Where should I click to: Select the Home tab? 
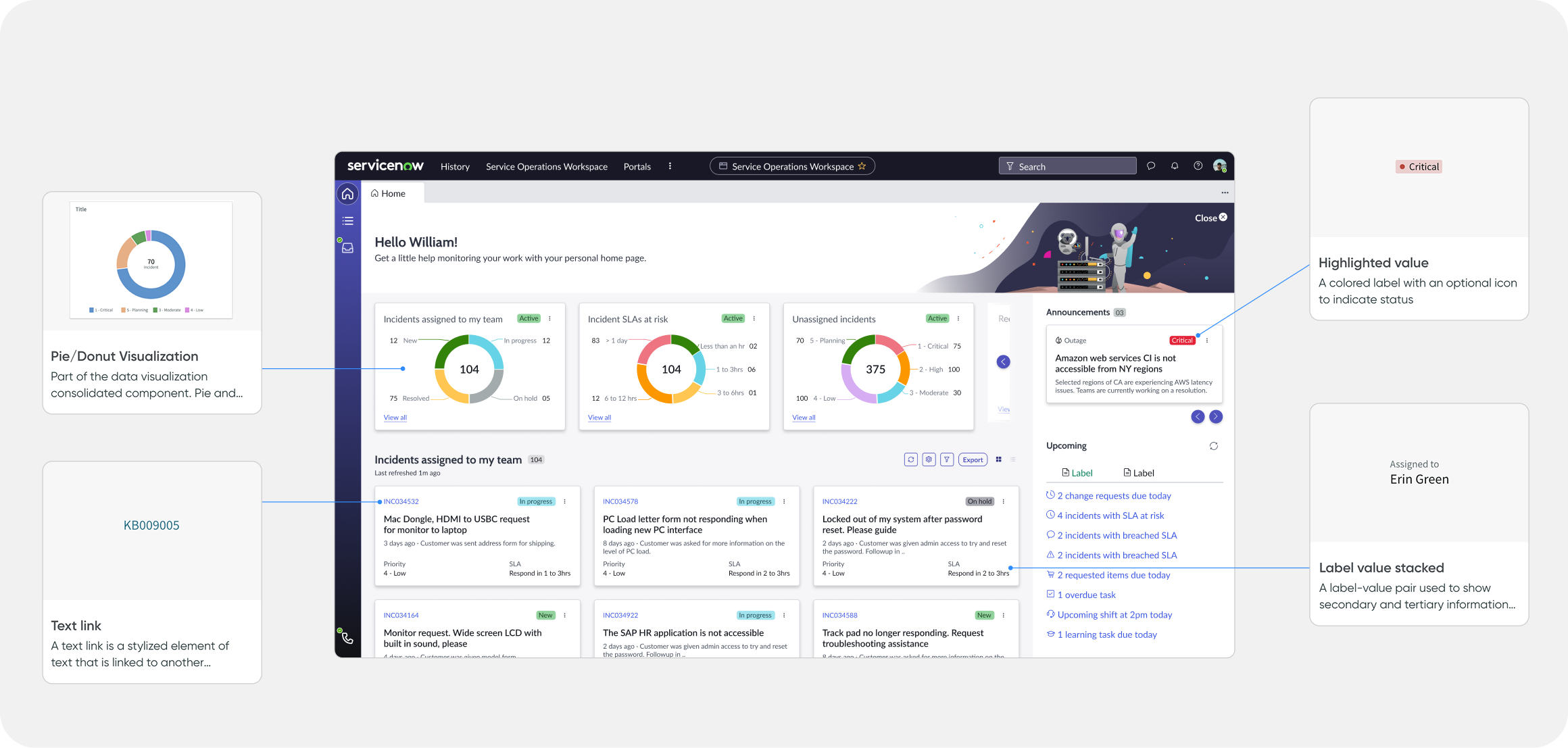[393, 193]
